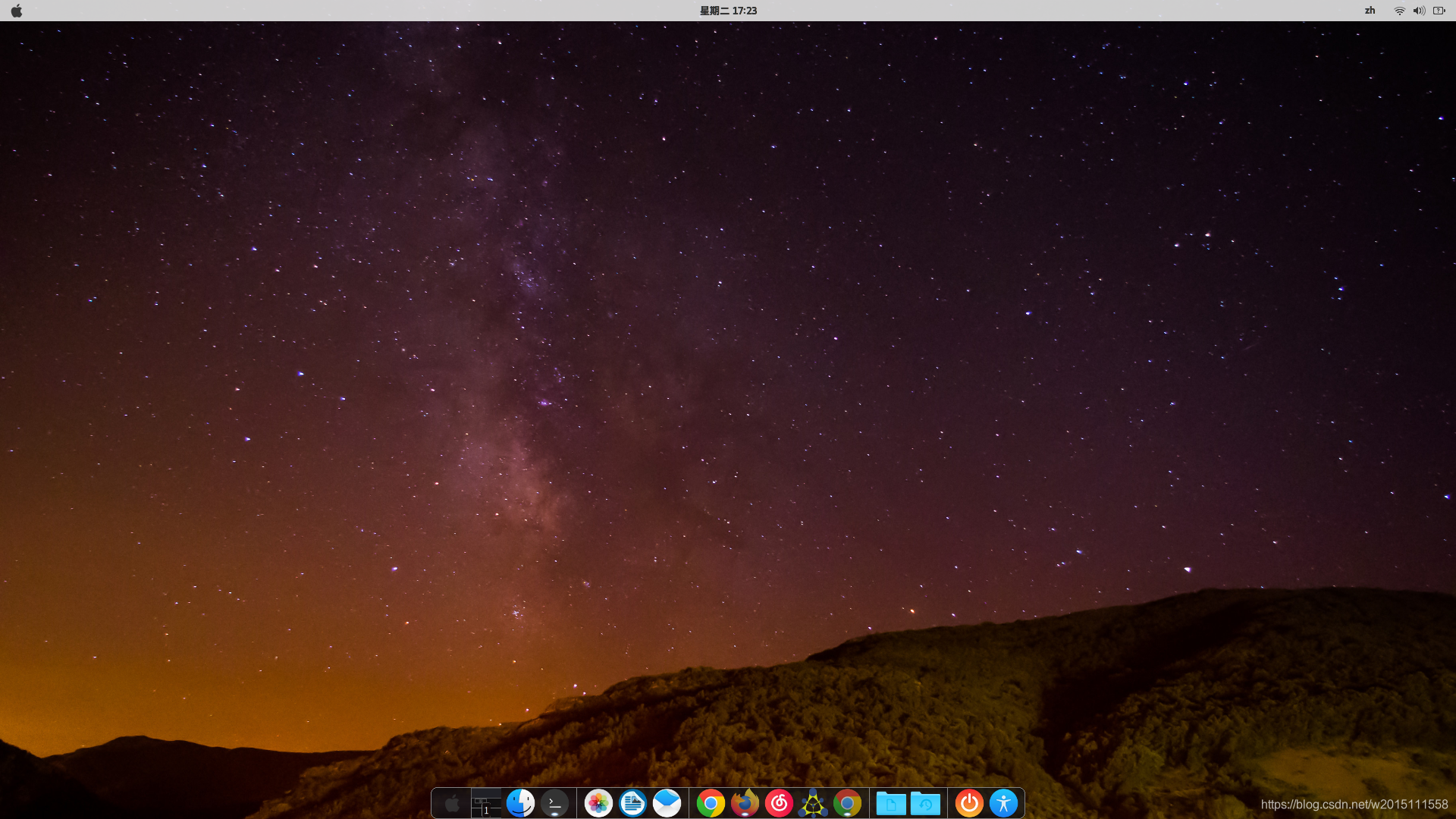Open the document writer app icon
Viewport: 1456px width, 819px height.
click(632, 803)
